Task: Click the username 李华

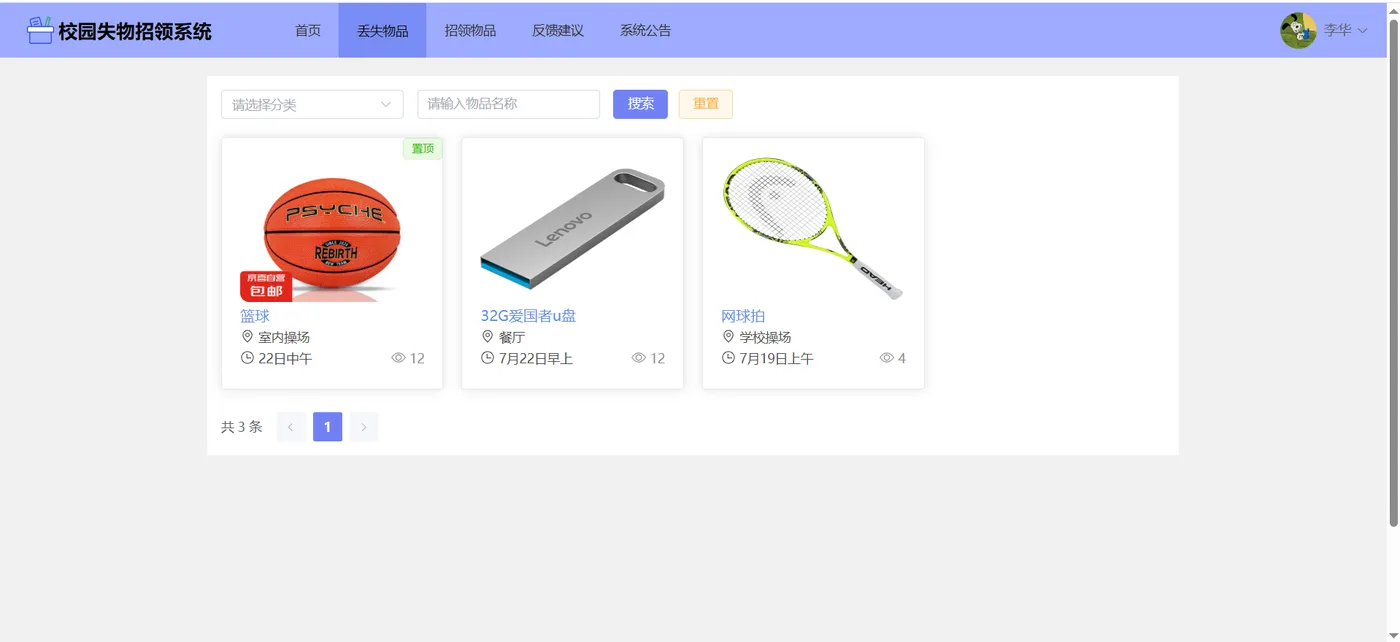Action: (1338, 30)
